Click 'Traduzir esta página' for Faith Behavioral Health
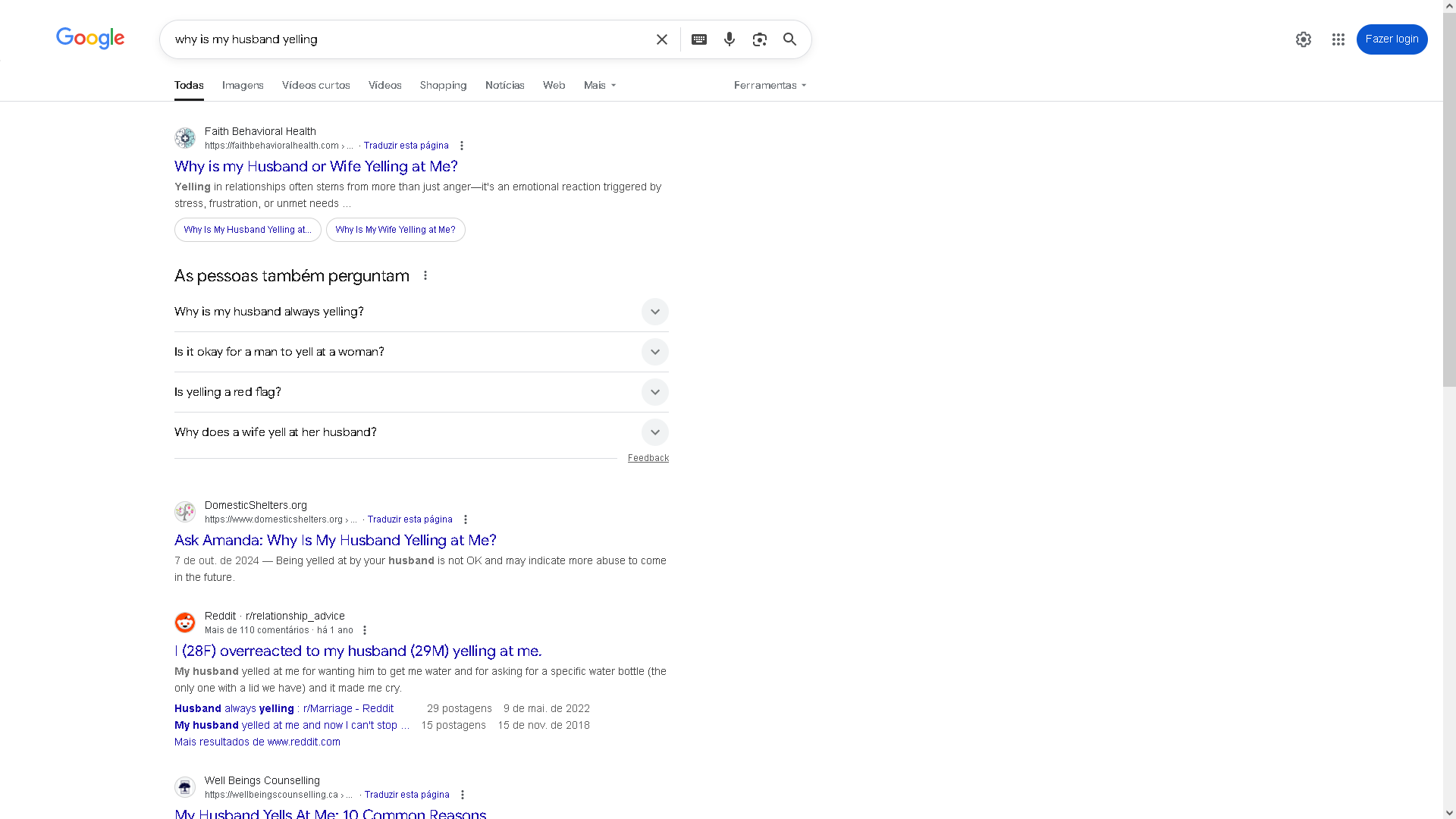Screen dimensions: 1456x819 tap(406, 146)
